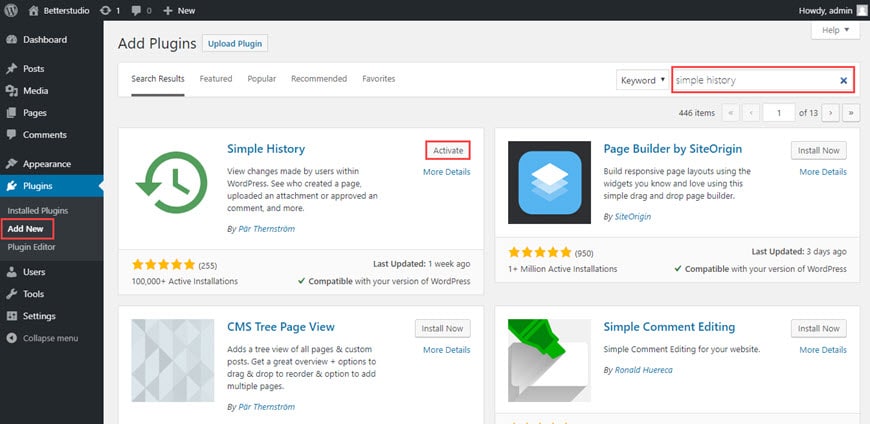Click the admin avatar icon

coord(861,11)
